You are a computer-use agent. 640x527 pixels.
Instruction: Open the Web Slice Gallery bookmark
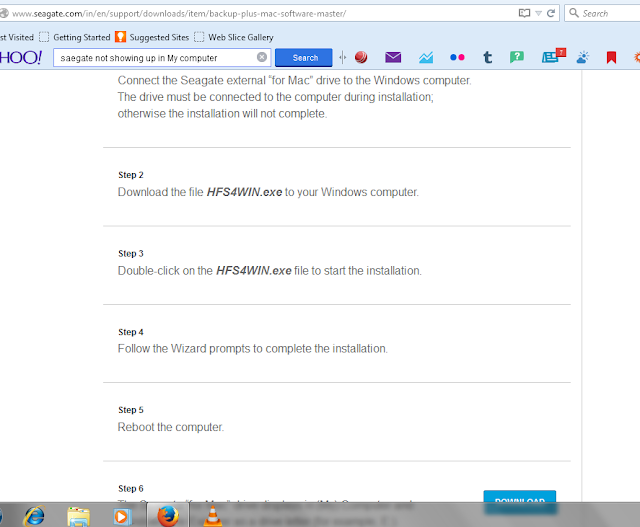click(234, 37)
